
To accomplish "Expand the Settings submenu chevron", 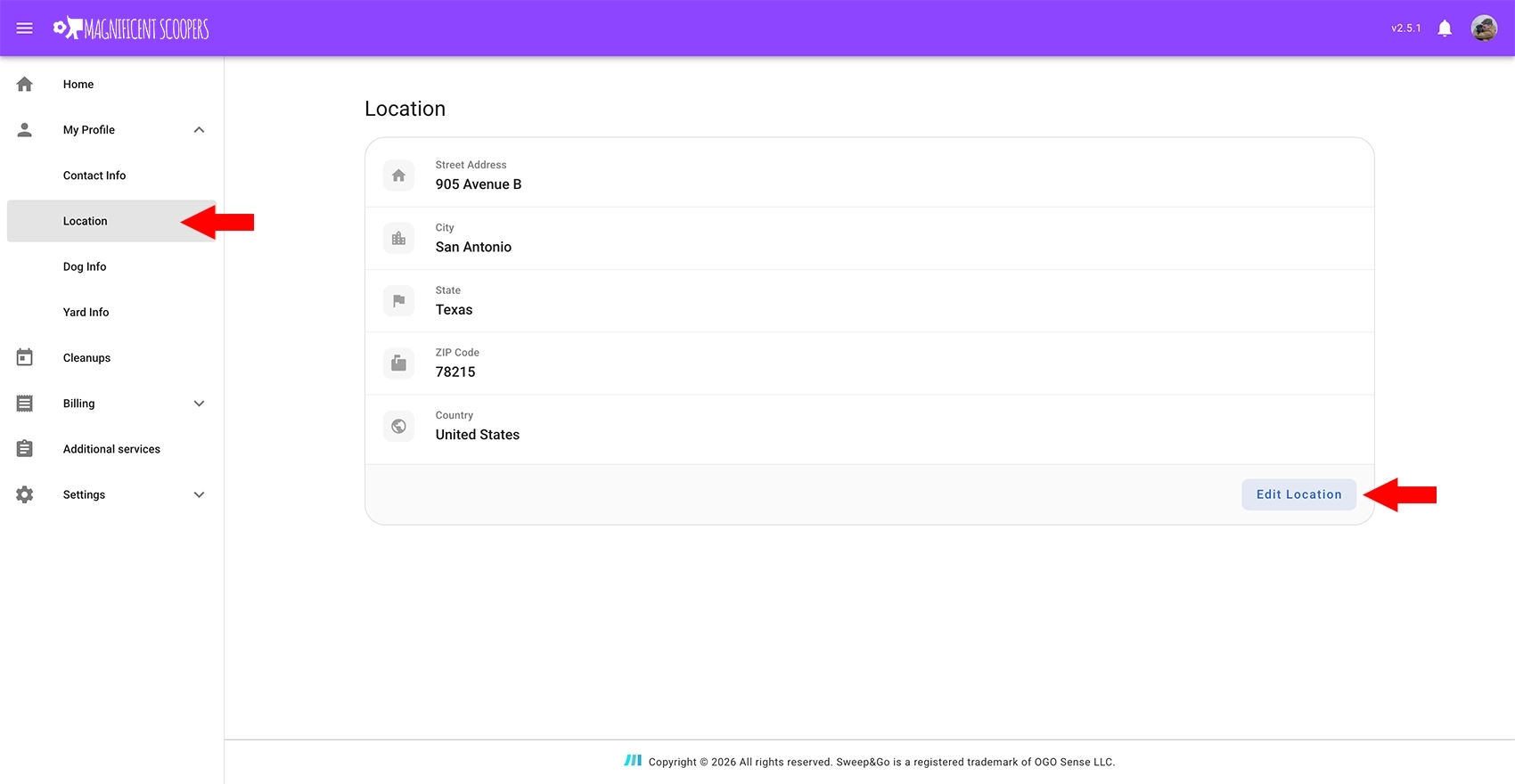I will coord(199,494).
